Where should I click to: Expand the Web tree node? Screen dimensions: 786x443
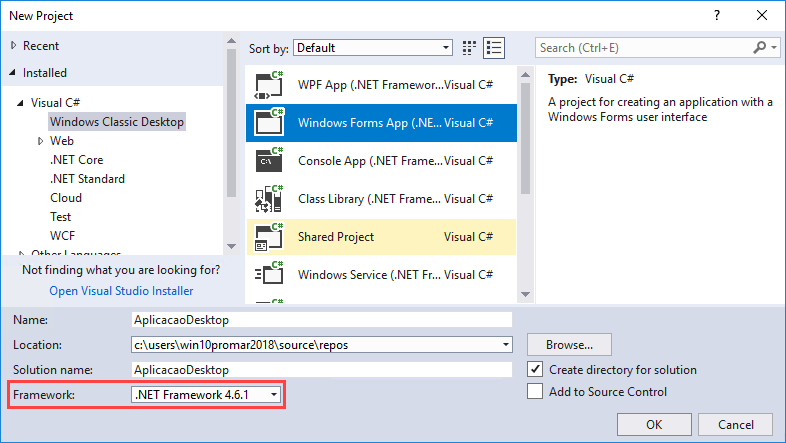(41, 141)
